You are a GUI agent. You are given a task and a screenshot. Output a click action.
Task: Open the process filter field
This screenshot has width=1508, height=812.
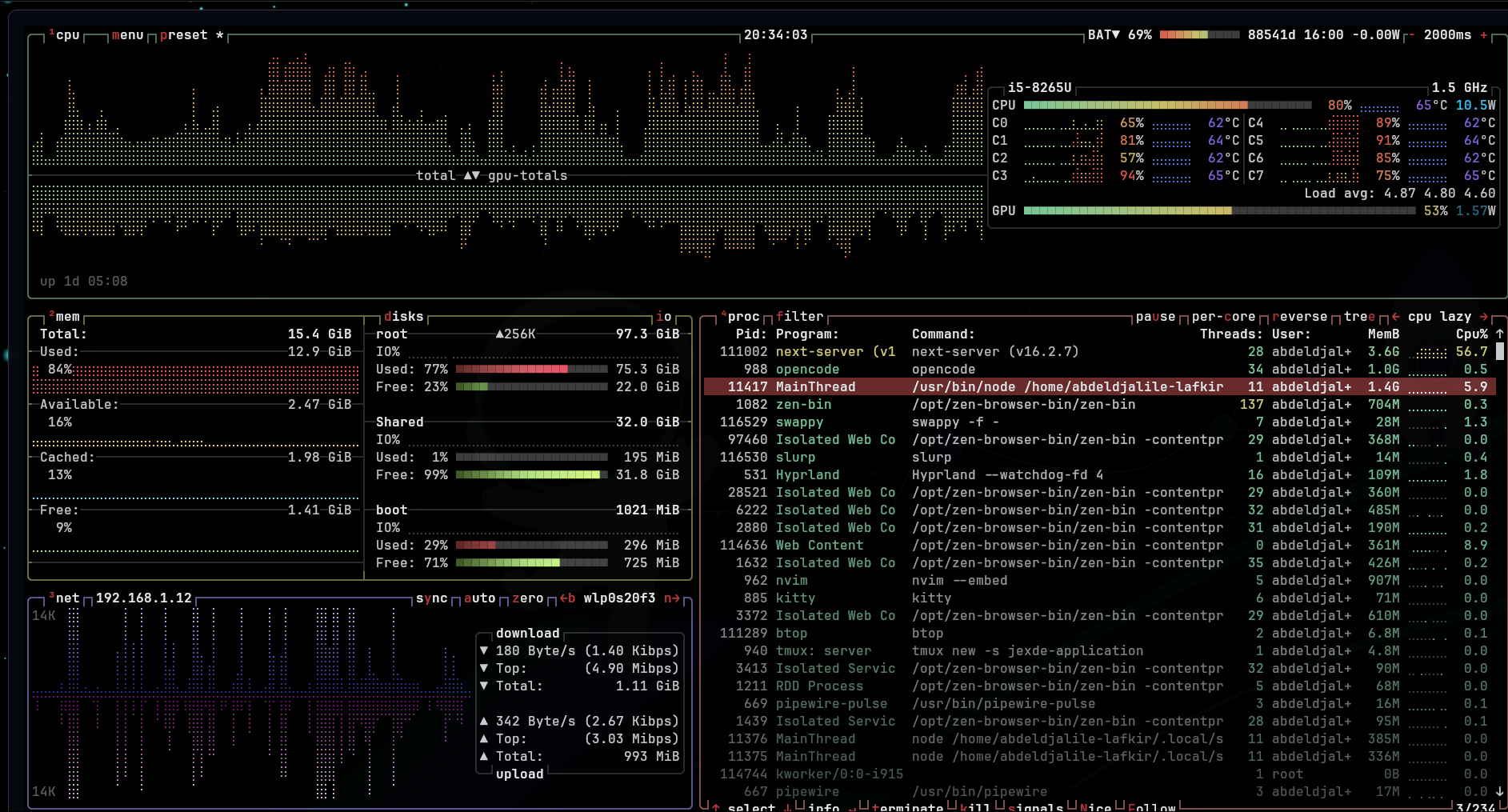pyautogui.click(x=800, y=317)
